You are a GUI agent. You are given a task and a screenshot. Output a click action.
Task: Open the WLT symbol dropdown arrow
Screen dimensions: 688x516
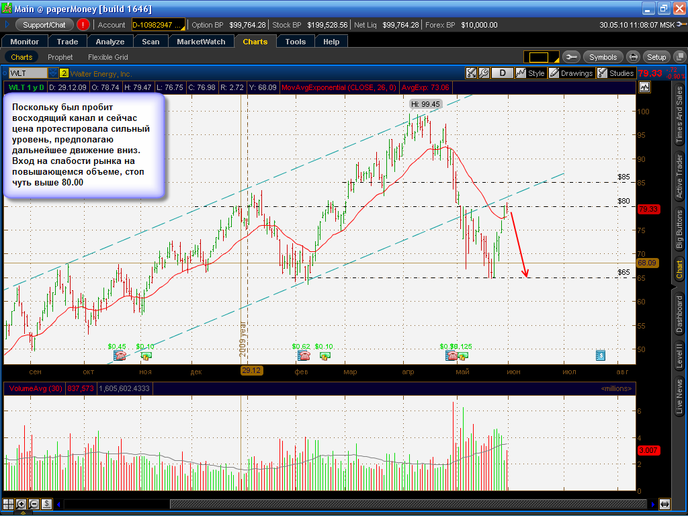(x=53, y=73)
